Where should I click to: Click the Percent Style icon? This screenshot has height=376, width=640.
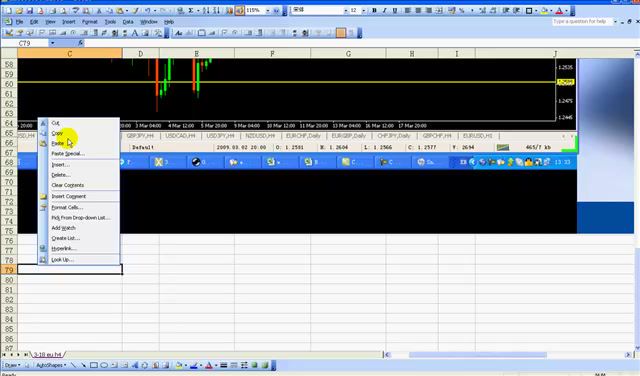coord(462,11)
